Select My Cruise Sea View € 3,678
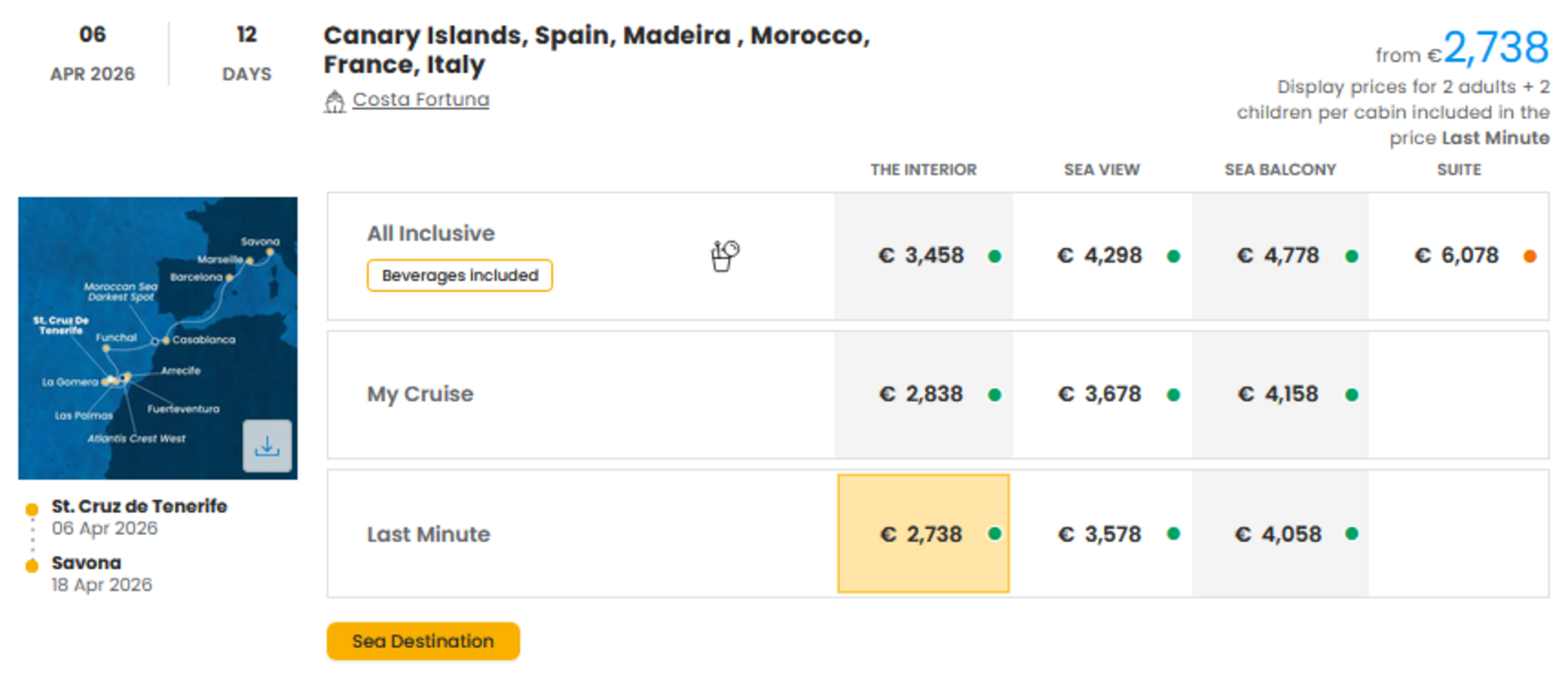1568x684 pixels. [x=1100, y=394]
